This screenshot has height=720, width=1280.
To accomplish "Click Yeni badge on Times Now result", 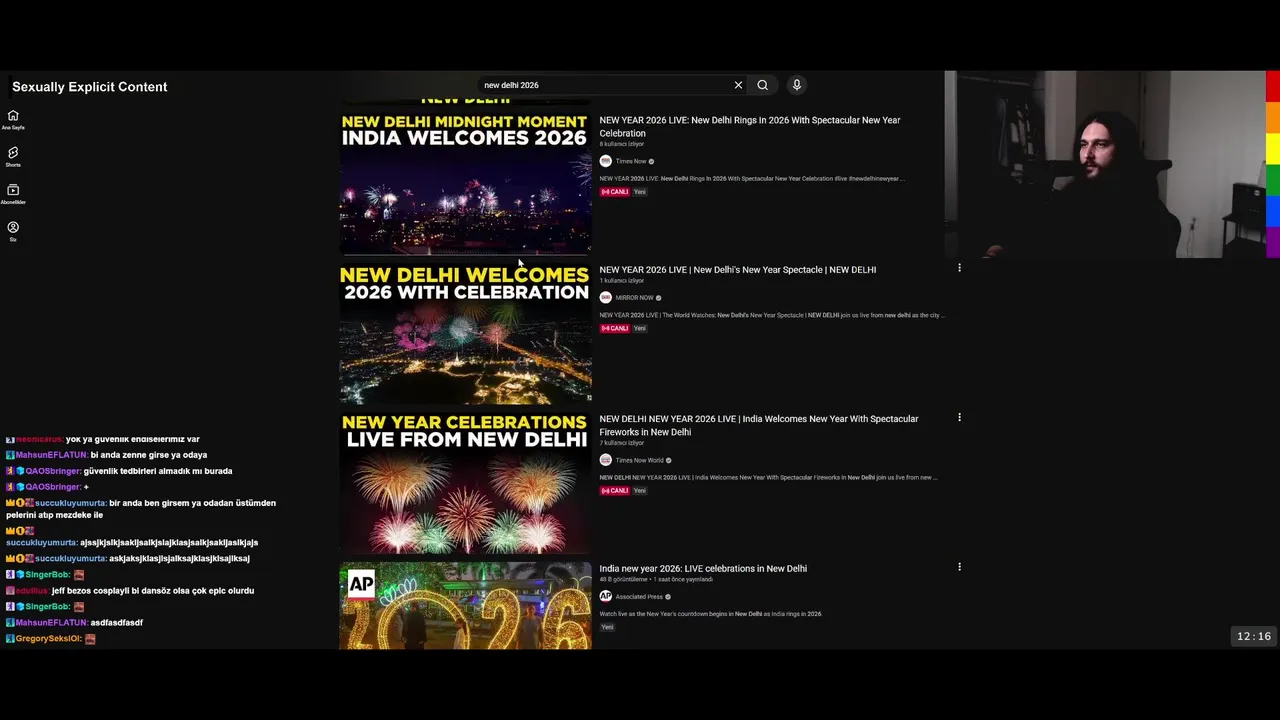I will (640, 192).
